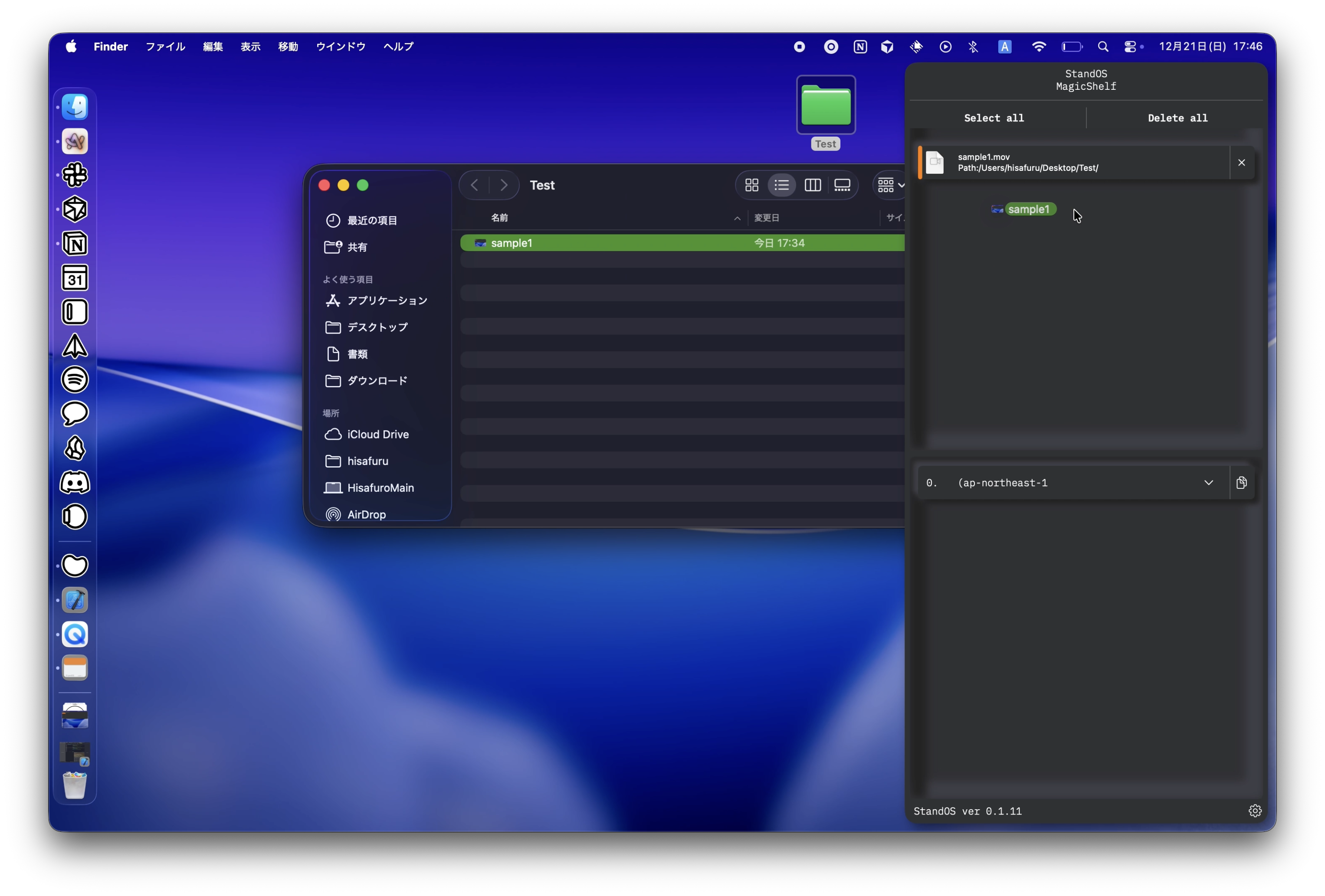Click Select all in MagicShelf

pos(994,118)
